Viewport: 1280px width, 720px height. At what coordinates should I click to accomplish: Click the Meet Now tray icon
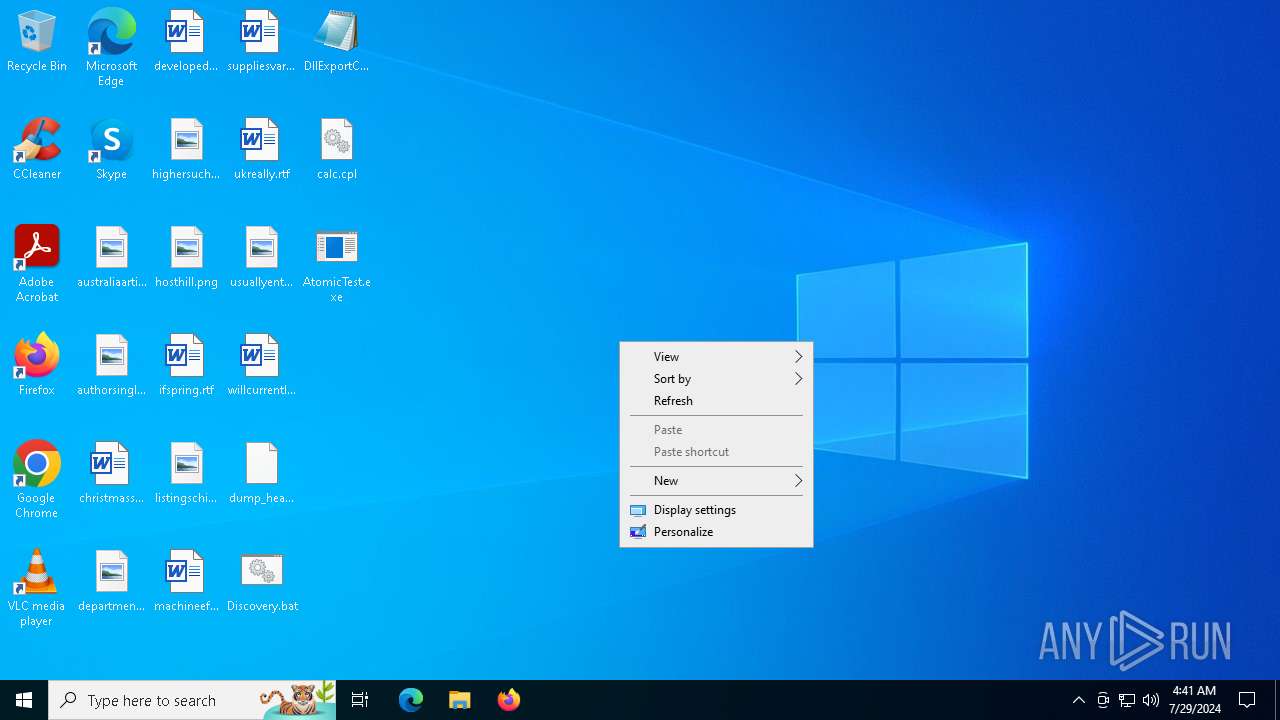pyautogui.click(x=1103, y=700)
